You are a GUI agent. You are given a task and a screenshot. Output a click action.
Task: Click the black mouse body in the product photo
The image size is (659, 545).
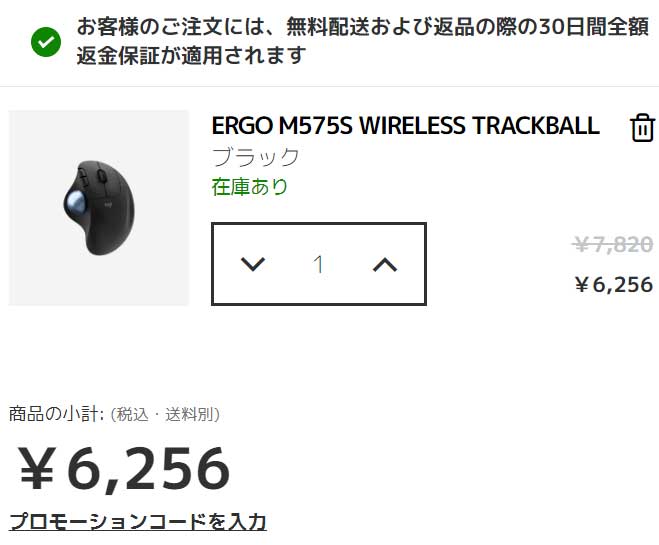[x=109, y=212]
